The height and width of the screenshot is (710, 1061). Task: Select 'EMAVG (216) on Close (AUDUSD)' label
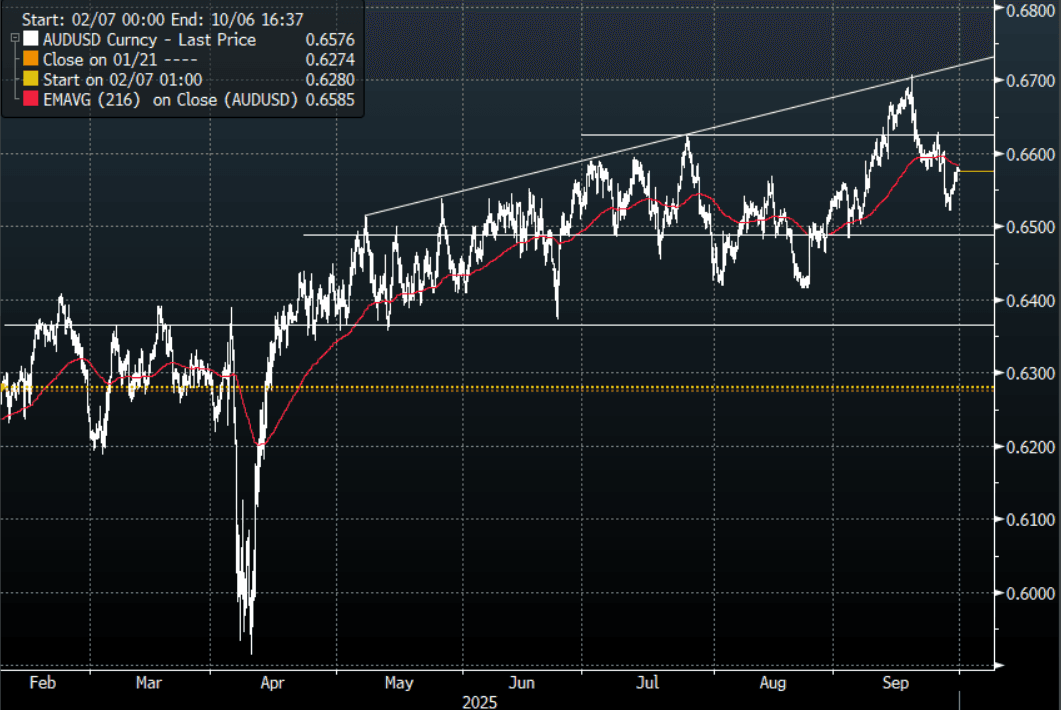click(171, 100)
